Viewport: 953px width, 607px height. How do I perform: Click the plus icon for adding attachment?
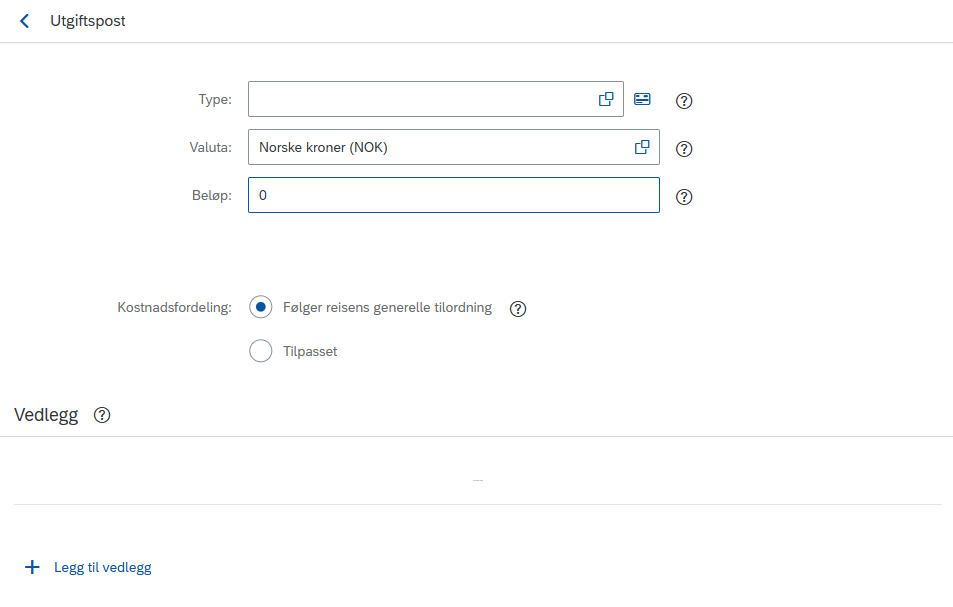pyautogui.click(x=32, y=568)
